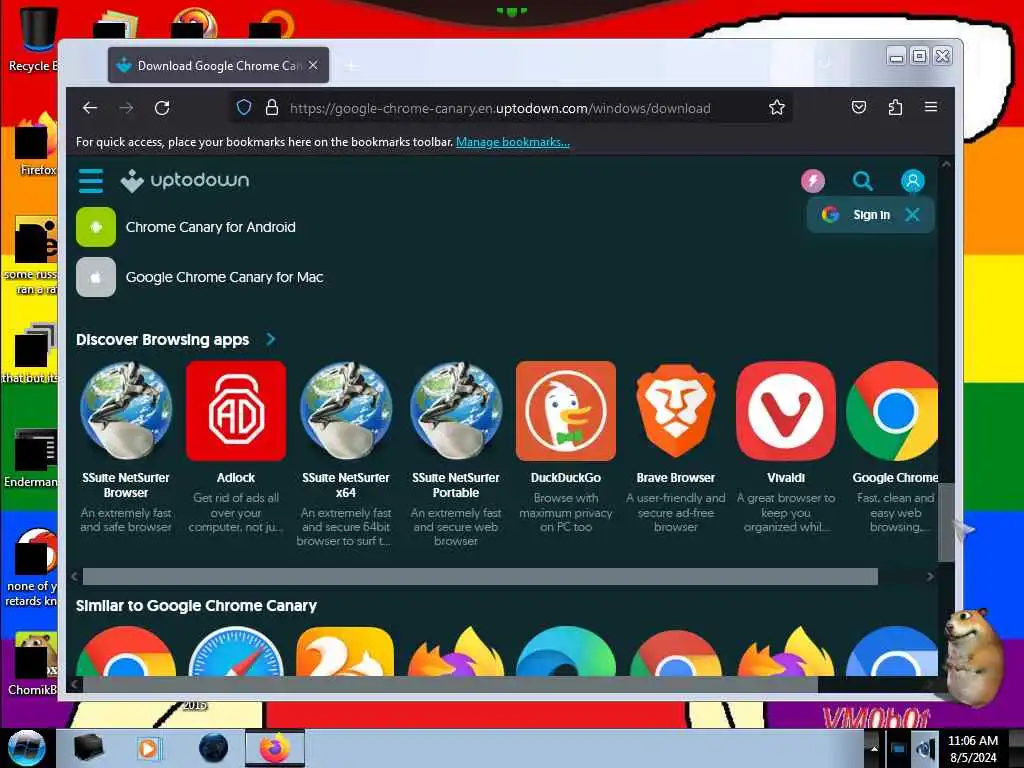Open the Extensions puzzle icon
Viewport: 1024px width, 768px height.
(x=895, y=107)
